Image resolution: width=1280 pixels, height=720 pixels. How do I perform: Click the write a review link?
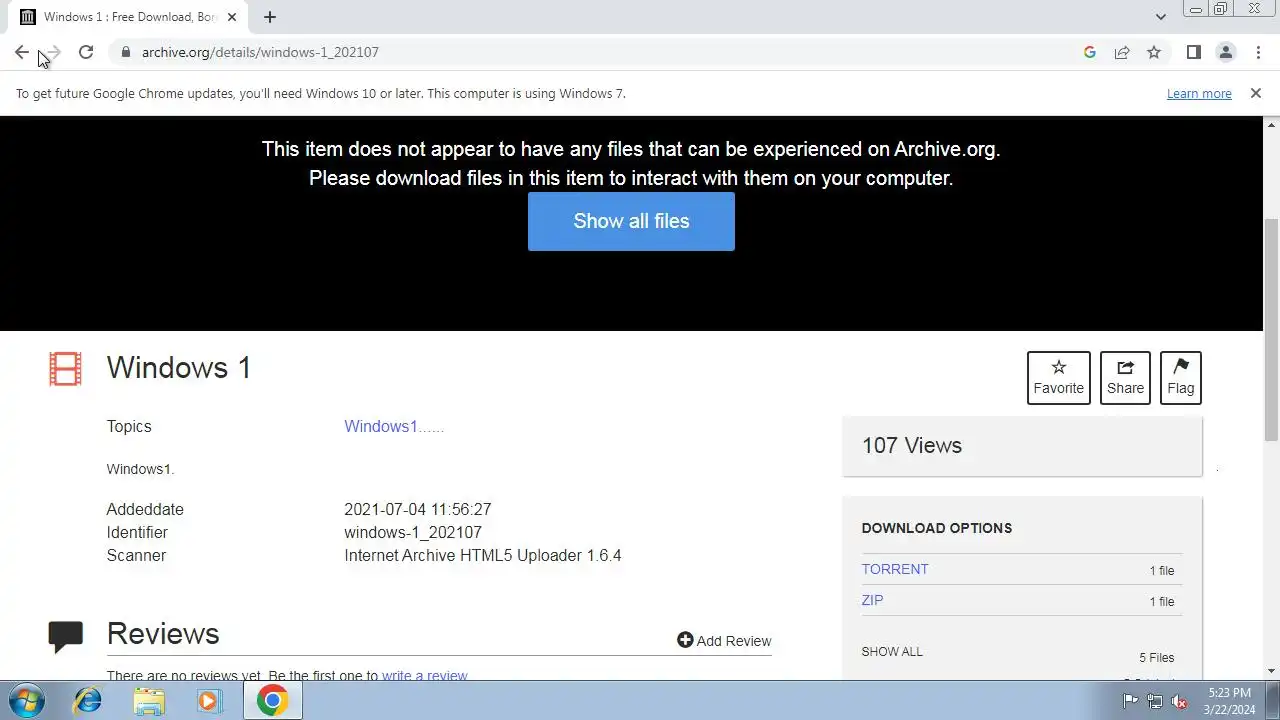[x=425, y=676]
